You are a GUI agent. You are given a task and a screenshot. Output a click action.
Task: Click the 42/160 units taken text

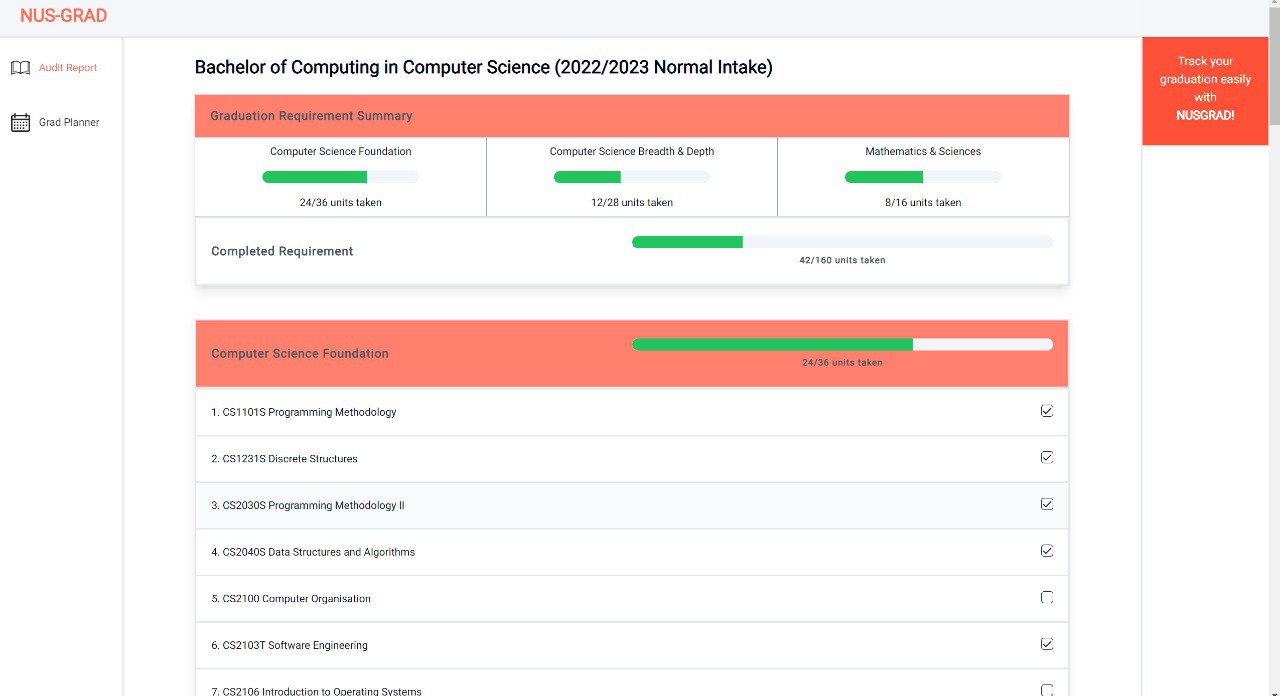tap(842, 260)
